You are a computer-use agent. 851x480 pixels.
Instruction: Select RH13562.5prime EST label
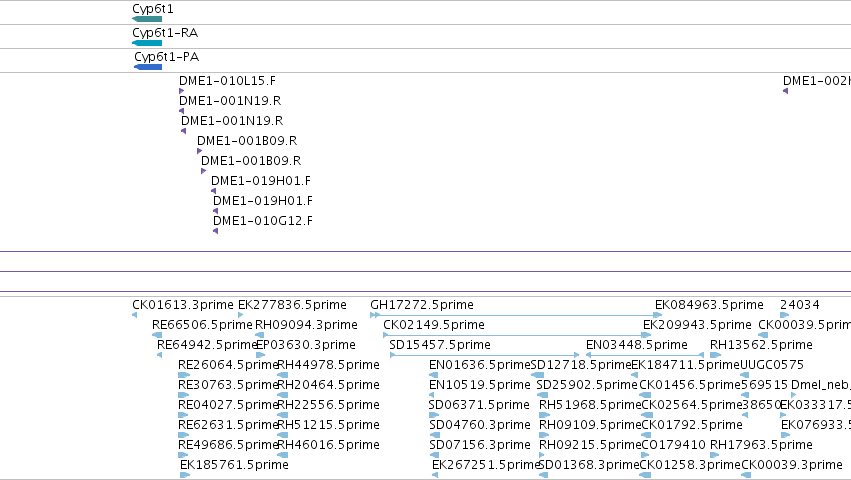click(x=761, y=345)
